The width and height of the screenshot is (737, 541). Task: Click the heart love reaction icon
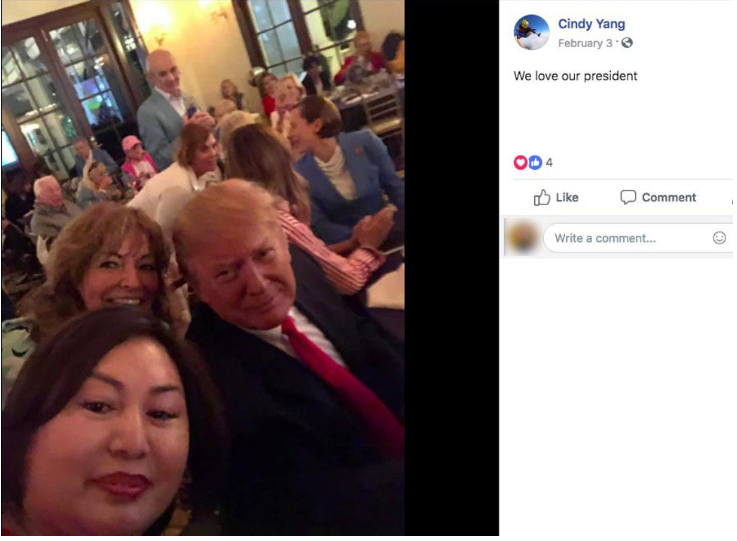coord(520,163)
